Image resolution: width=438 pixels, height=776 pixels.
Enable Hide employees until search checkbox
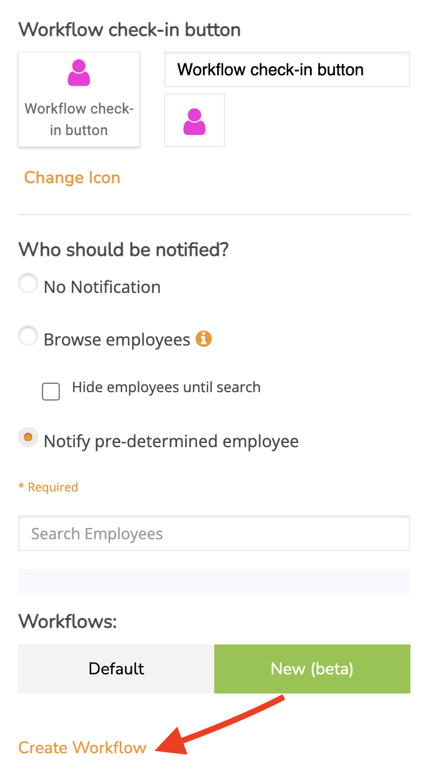click(x=51, y=391)
